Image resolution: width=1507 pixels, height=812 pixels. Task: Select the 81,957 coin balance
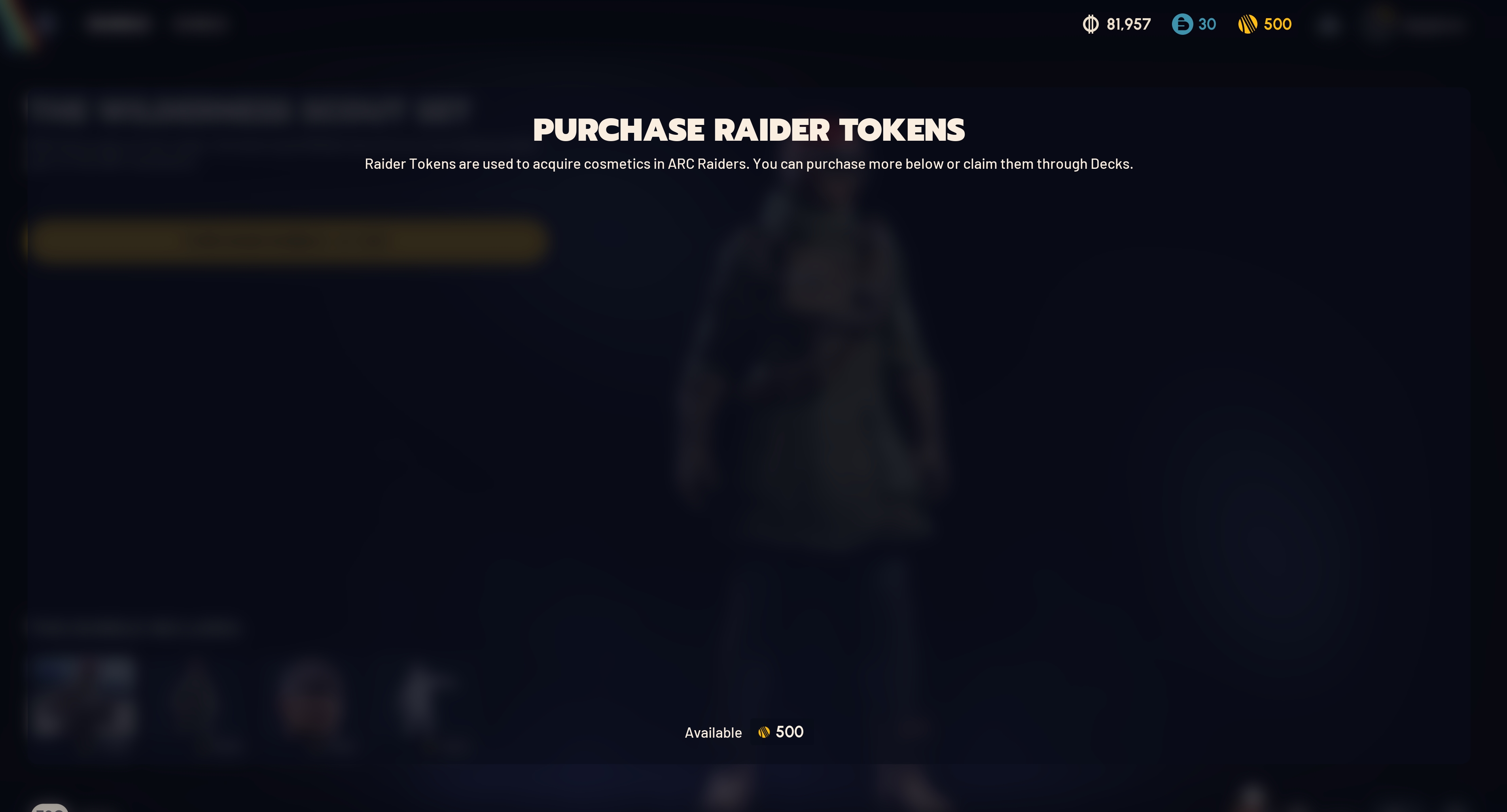[1128, 24]
